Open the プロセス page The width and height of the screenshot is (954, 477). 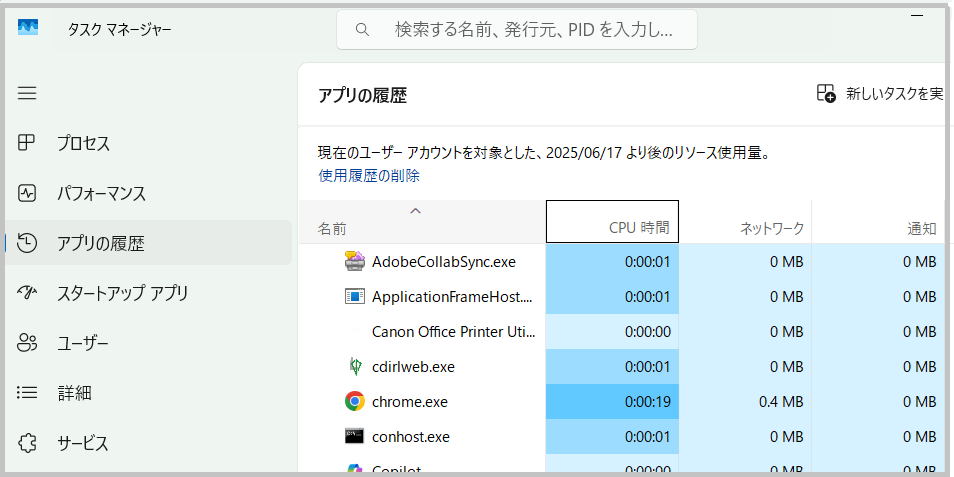[x=148, y=143]
